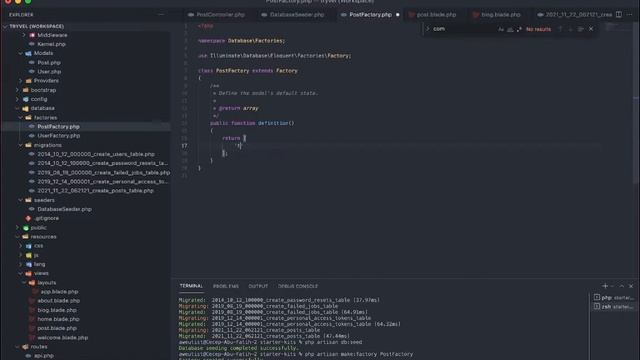Go to next match arrow in find widget
Screen dimensions: 640x360
pyautogui.click(x=570, y=29)
